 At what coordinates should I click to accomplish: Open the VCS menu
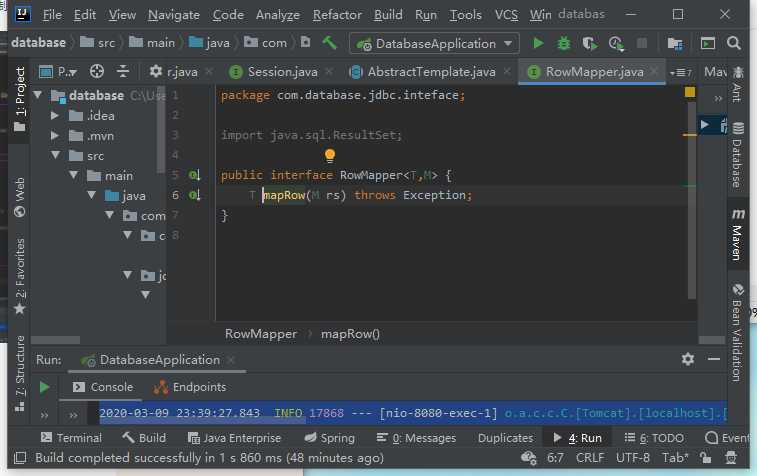click(x=506, y=15)
